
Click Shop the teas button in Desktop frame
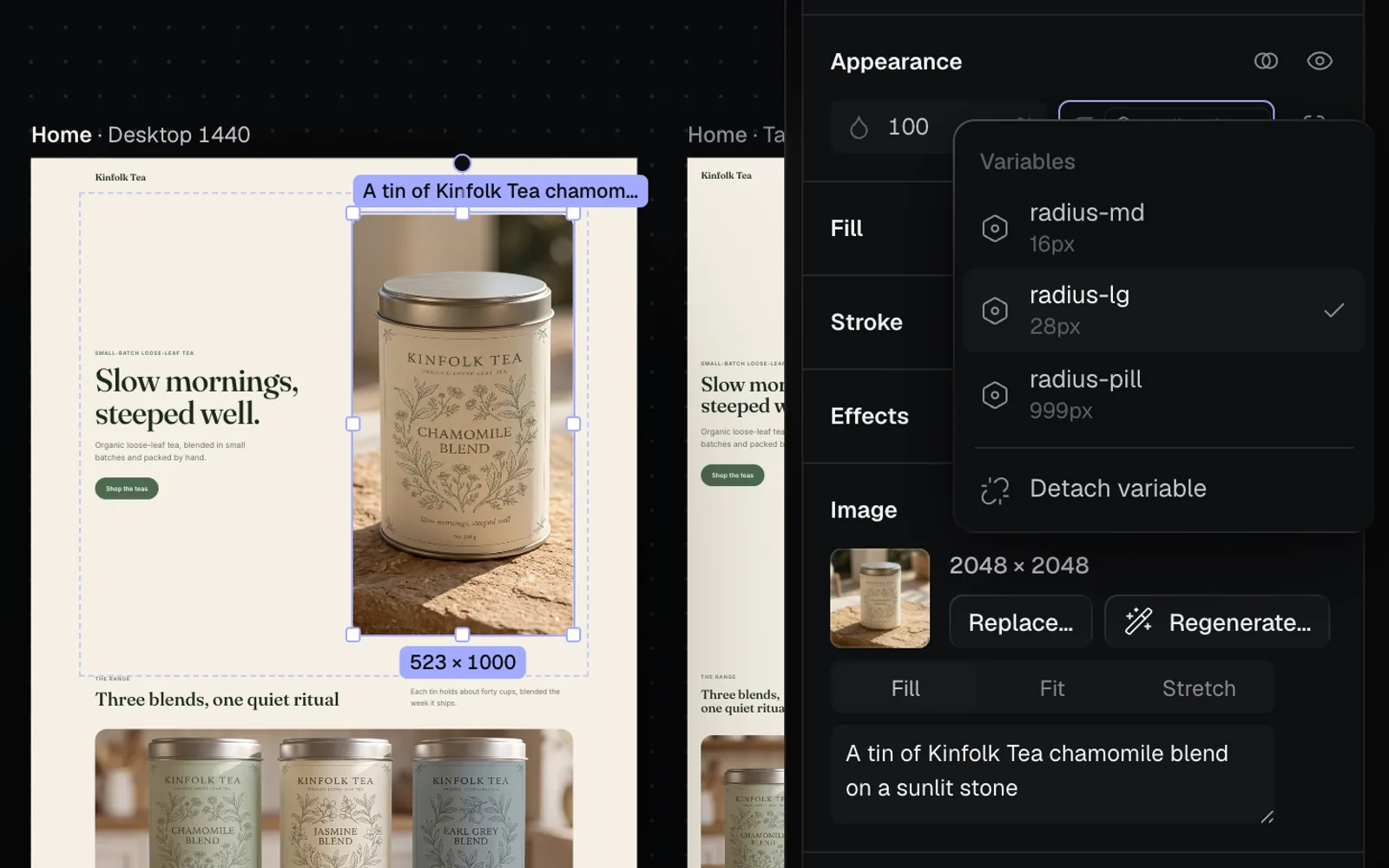pyautogui.click(x=127, y=489)
